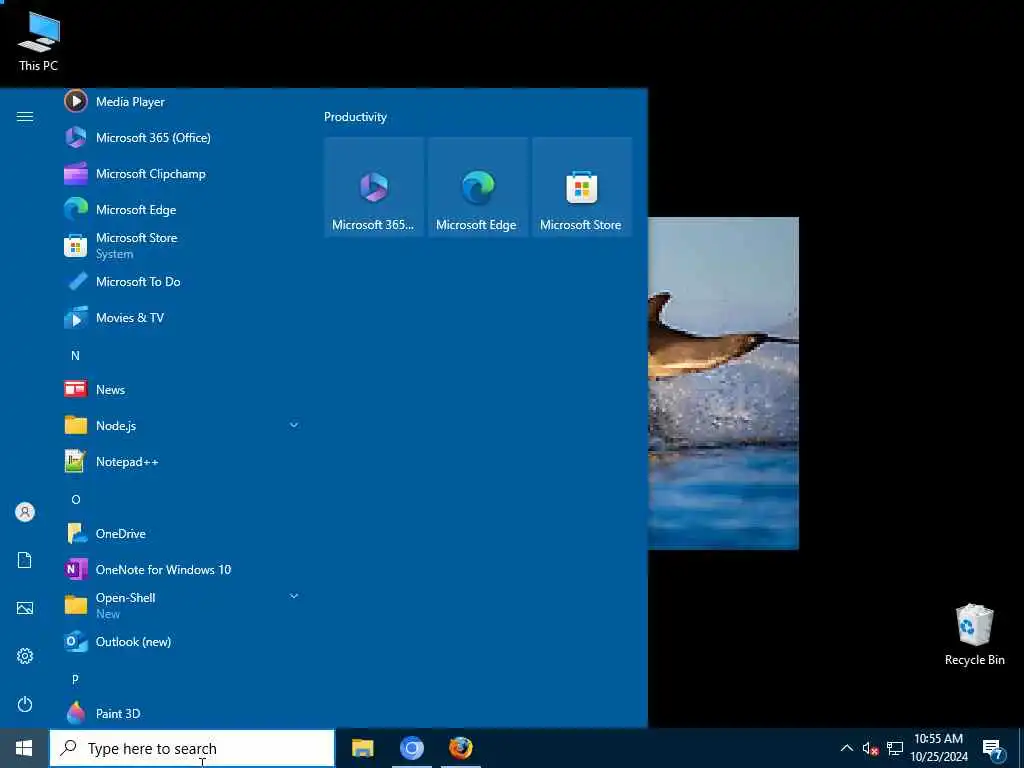
Task: Jump to letter O section header
Action: click(x=76, y=500)
